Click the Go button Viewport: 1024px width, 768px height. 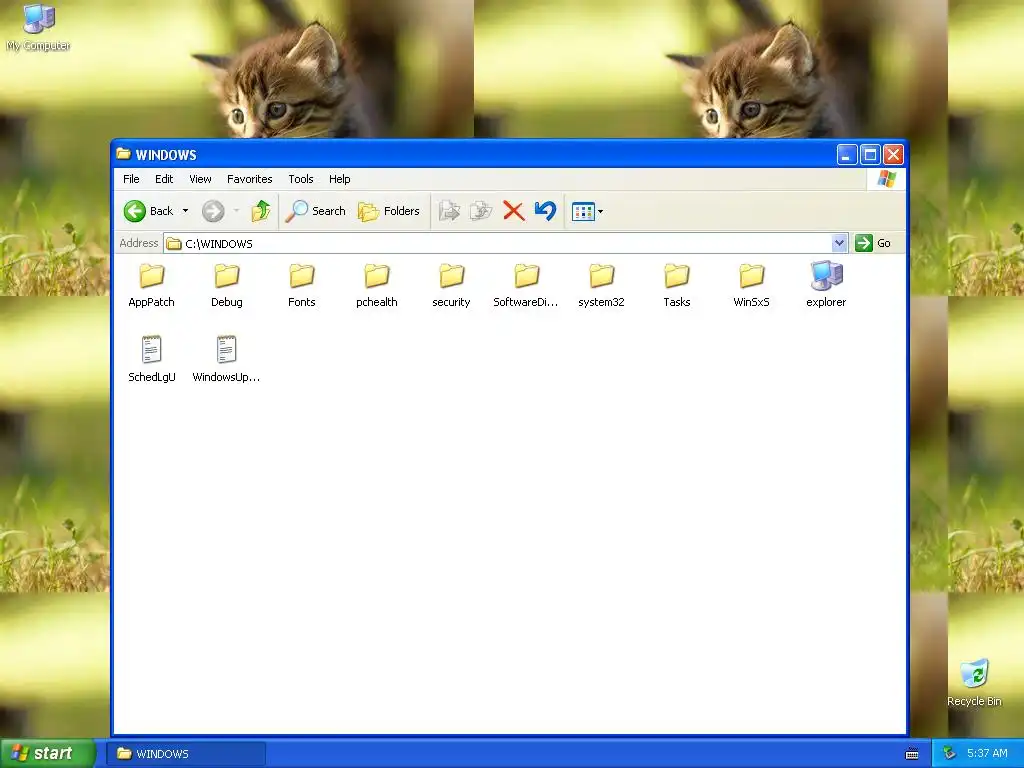pyautogui.click(x=873, y=243)
